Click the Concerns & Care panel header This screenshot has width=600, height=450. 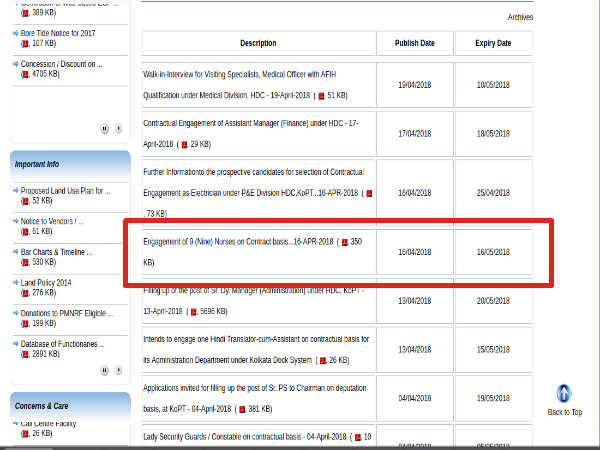(x=70, y=406)
